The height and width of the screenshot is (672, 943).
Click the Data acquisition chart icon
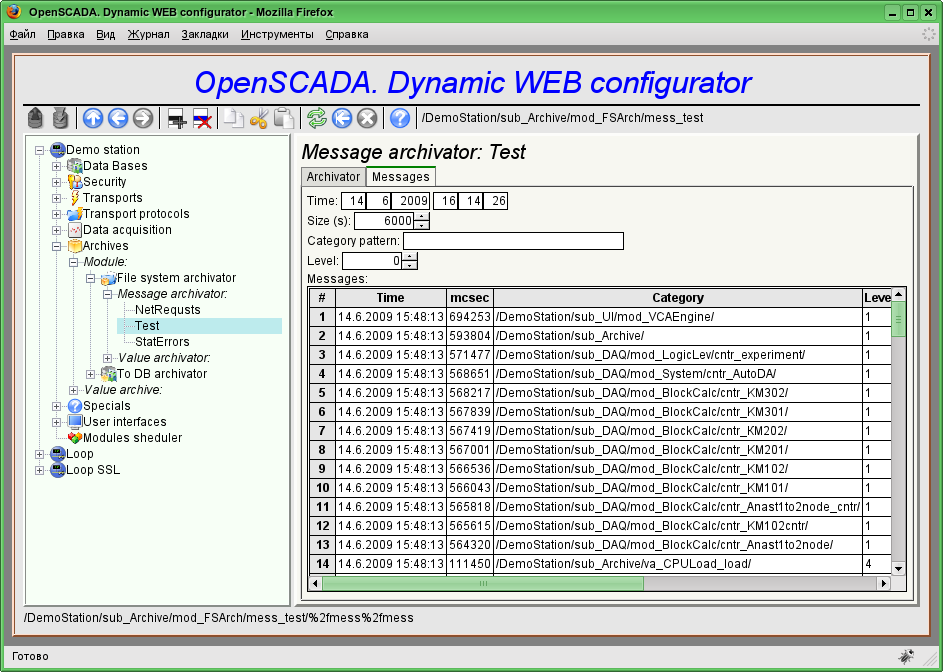point(75,230)
